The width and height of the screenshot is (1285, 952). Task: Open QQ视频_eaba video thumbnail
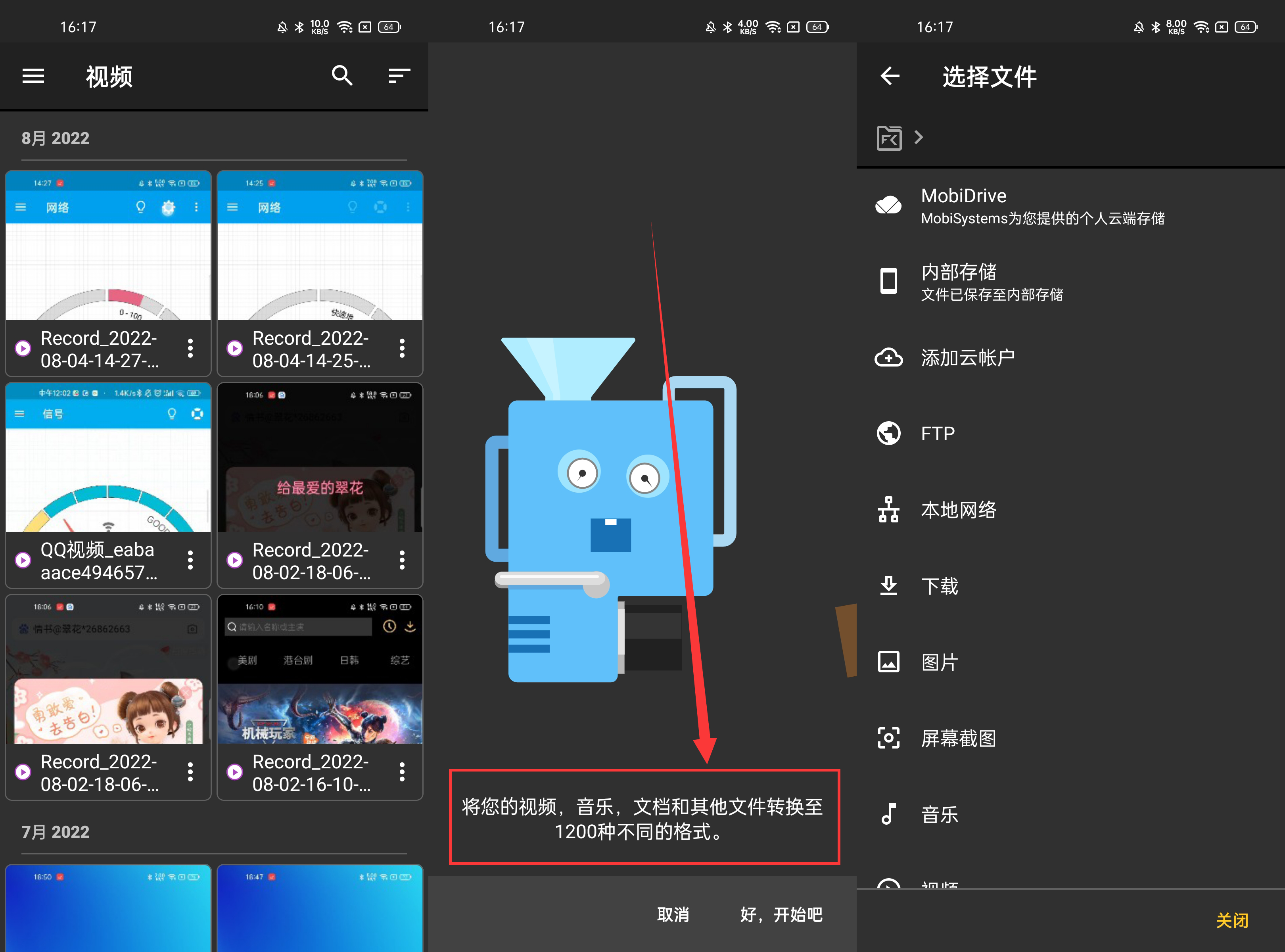pos(108,458)
